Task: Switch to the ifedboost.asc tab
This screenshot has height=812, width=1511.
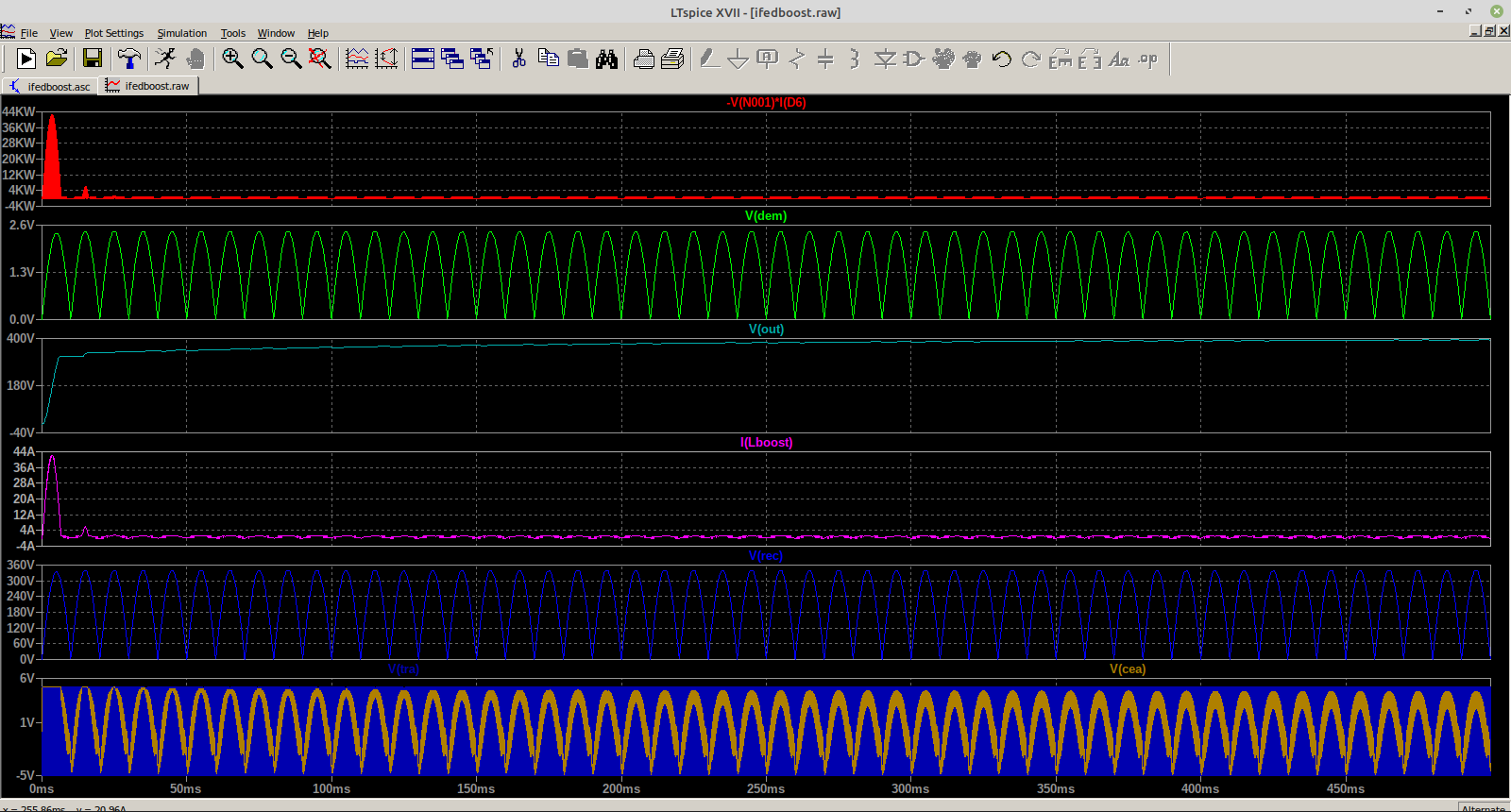Action: coord(49,86)
